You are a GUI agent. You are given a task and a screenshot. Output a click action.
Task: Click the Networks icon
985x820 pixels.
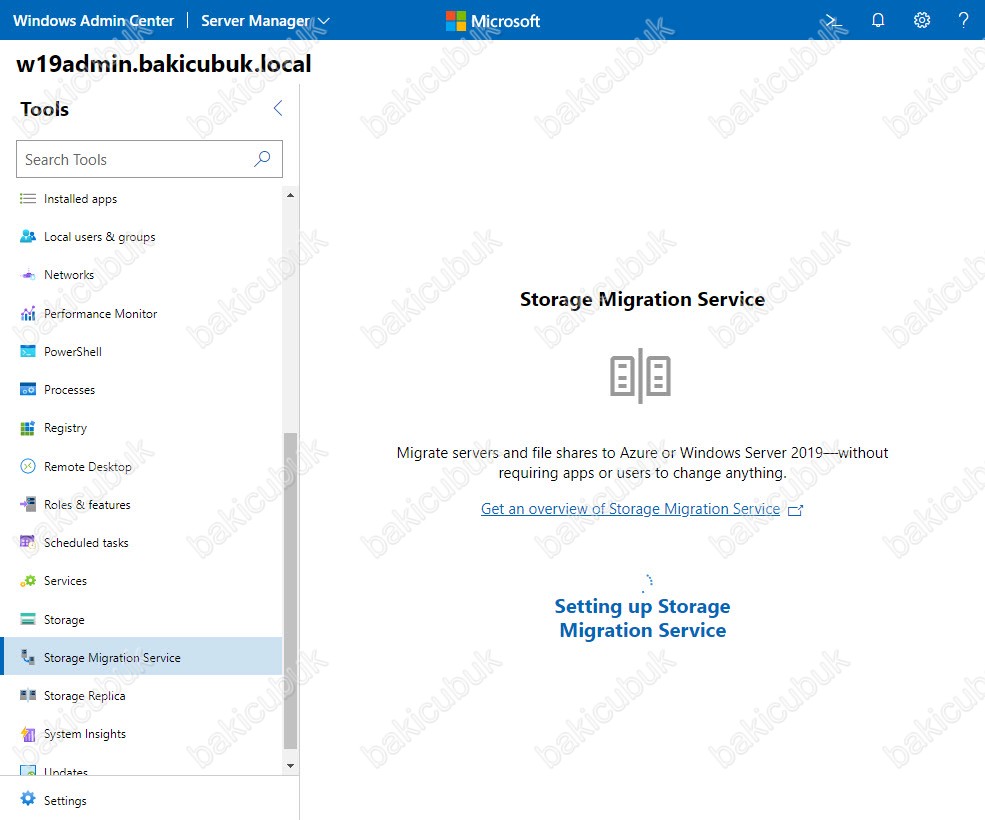pyautogui.click(x=28, y=275)
